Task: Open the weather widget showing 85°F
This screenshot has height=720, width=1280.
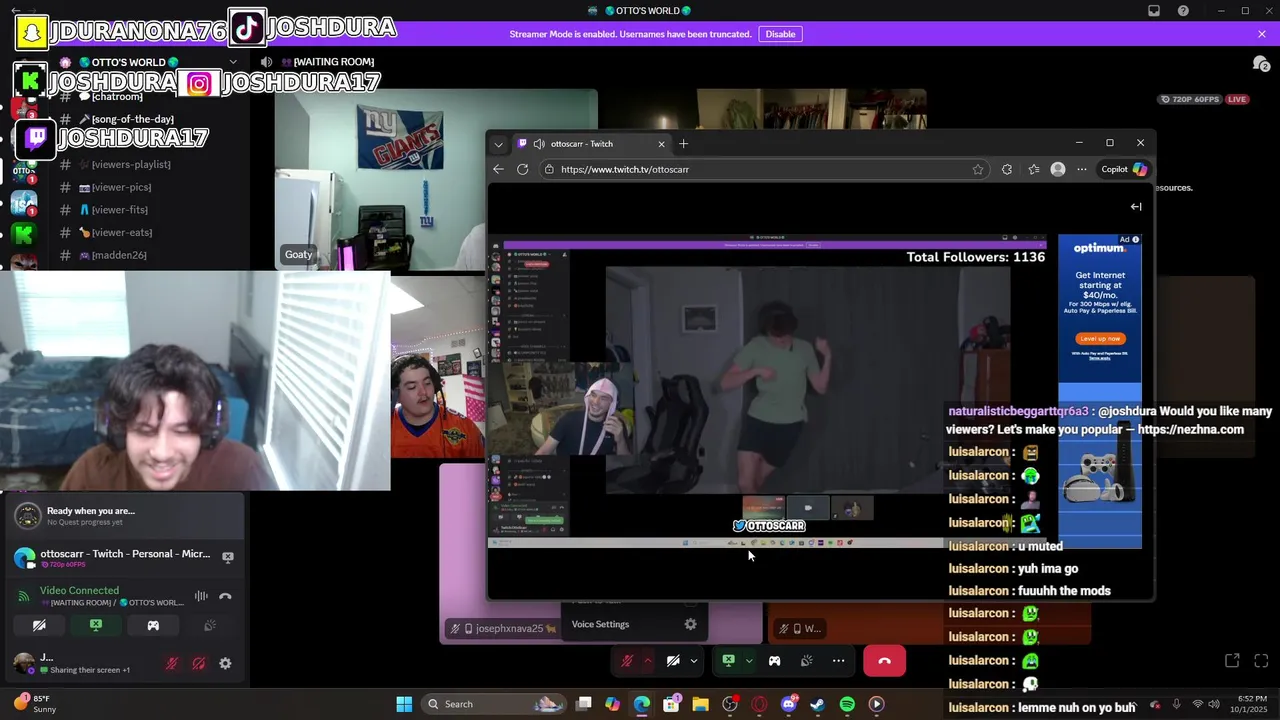Action: pos(36,704)
